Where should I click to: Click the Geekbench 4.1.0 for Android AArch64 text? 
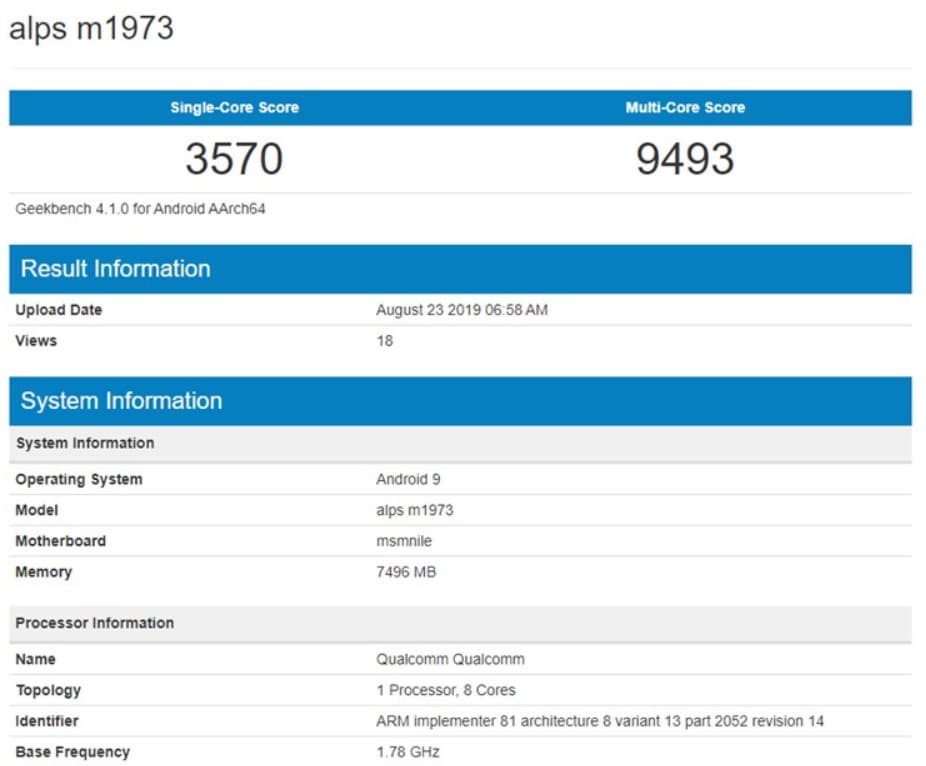point(140,208)
